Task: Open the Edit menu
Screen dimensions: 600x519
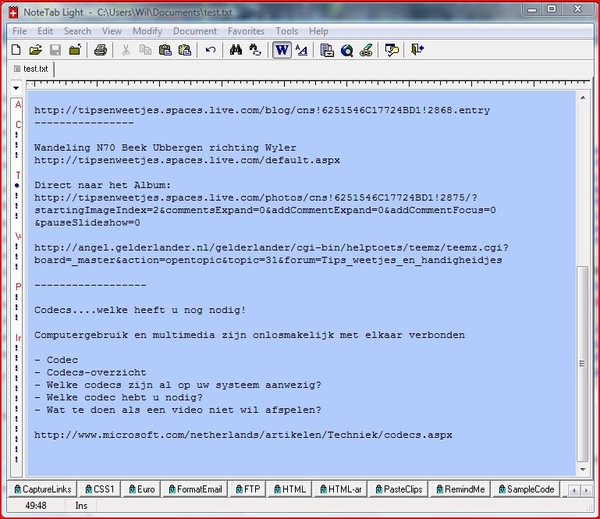Action: 45,31
